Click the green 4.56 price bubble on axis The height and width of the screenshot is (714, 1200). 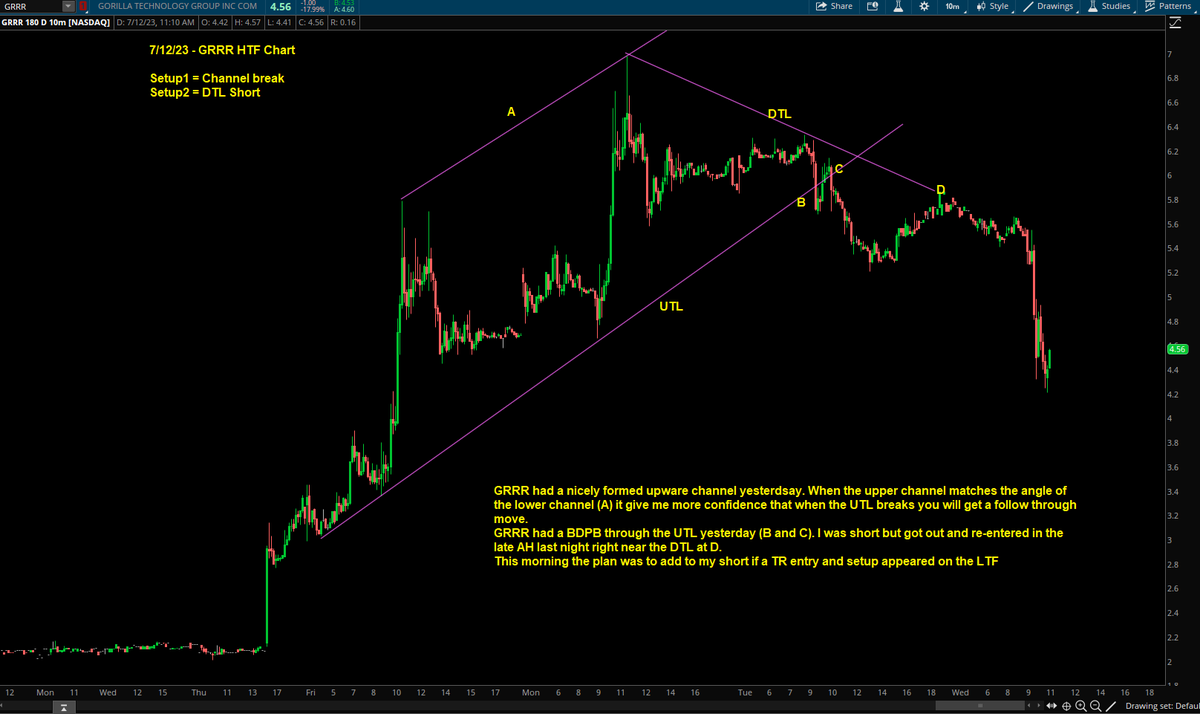(1177, 350)
